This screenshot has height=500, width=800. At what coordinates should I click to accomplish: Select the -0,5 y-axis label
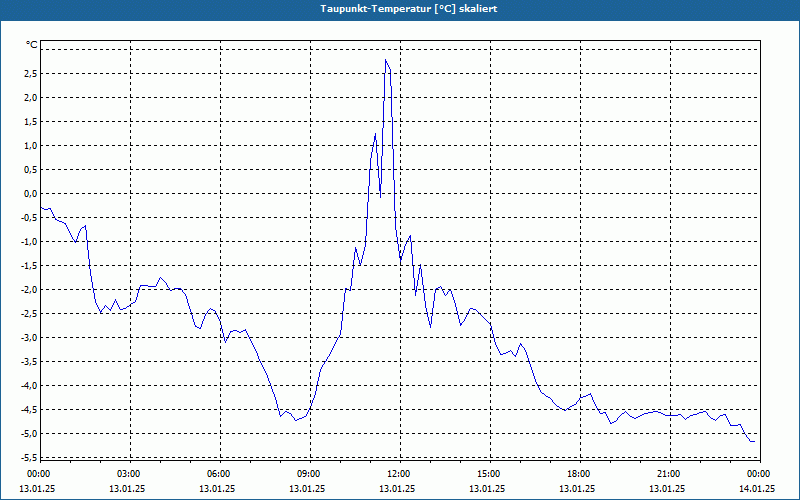[x=29, y=217]
